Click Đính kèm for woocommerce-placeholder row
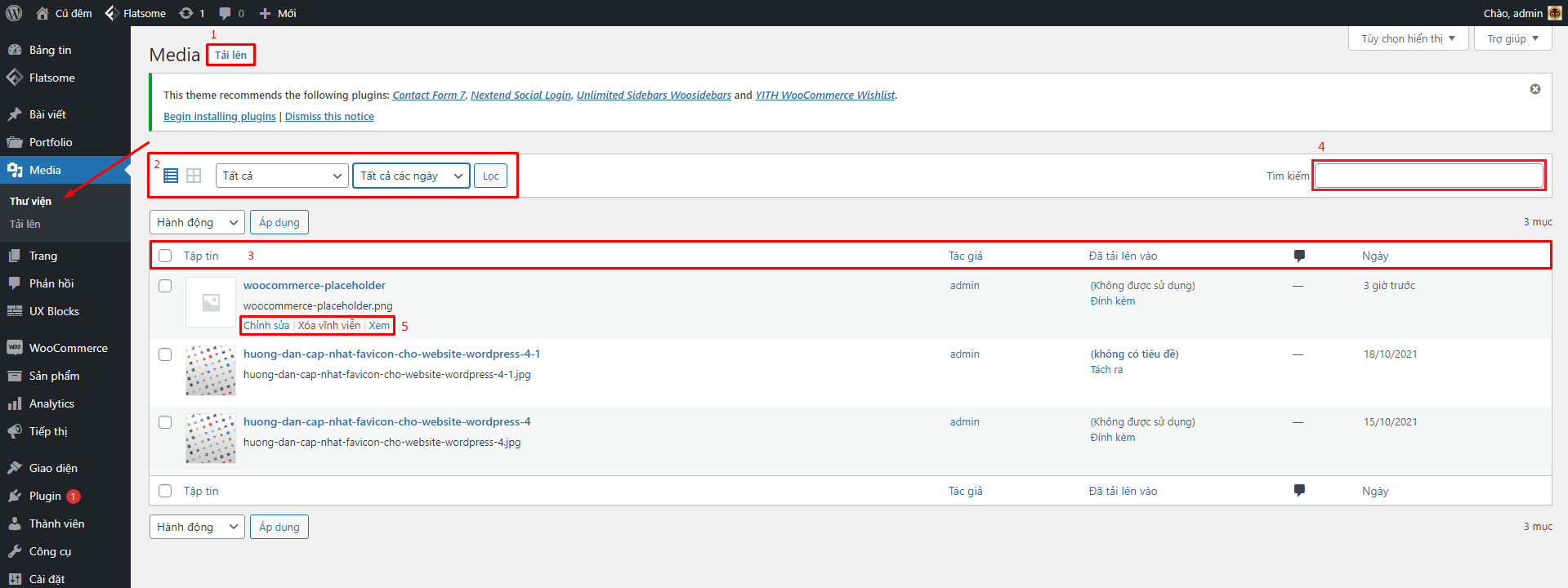This screenshot has height=588, width=1568. 1113,301
